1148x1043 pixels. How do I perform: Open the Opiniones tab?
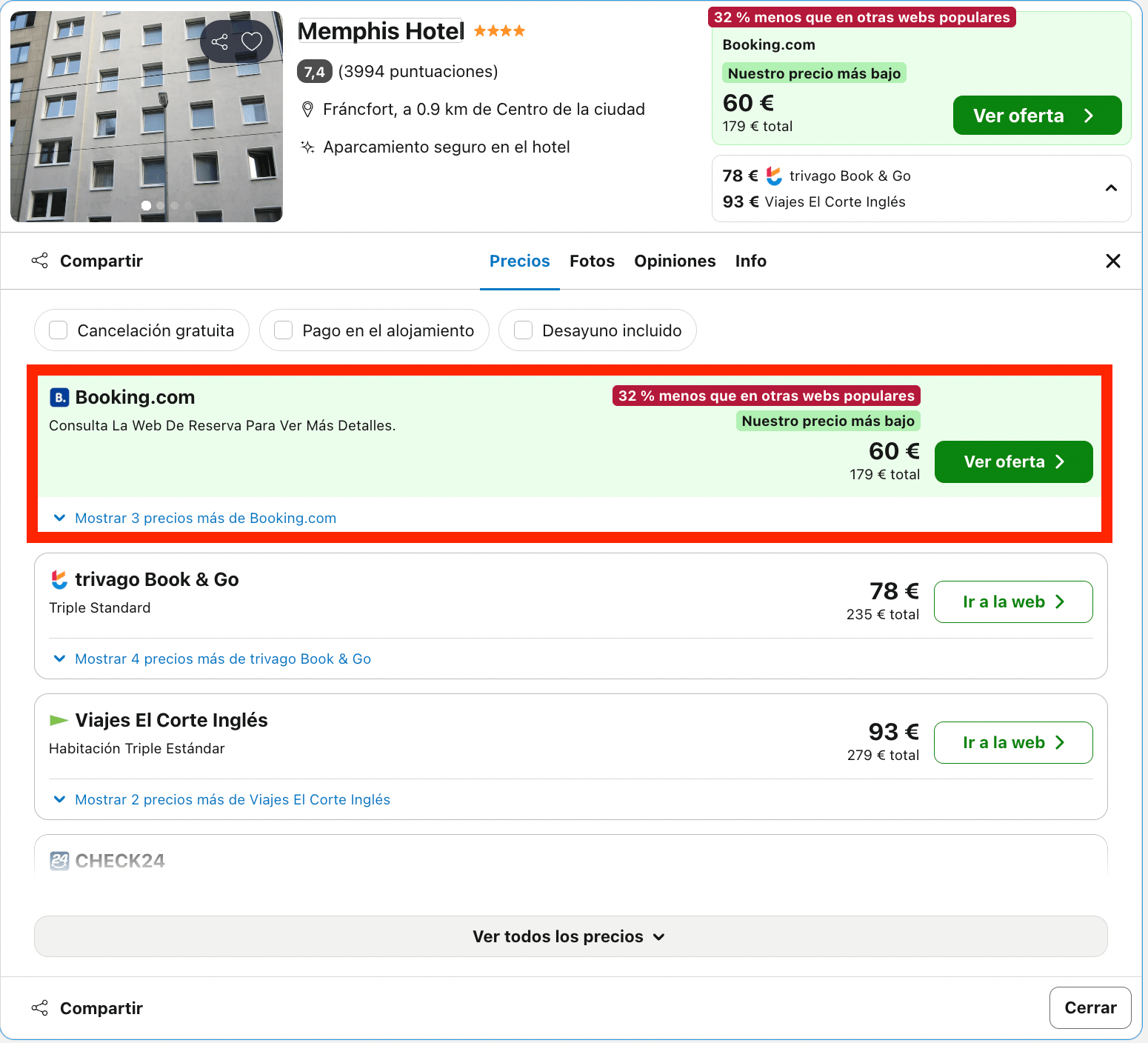click(675, 261)
